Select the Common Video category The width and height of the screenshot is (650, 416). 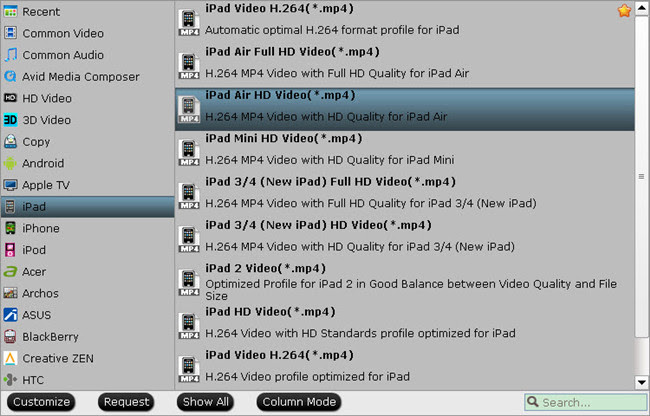(87, 33)
